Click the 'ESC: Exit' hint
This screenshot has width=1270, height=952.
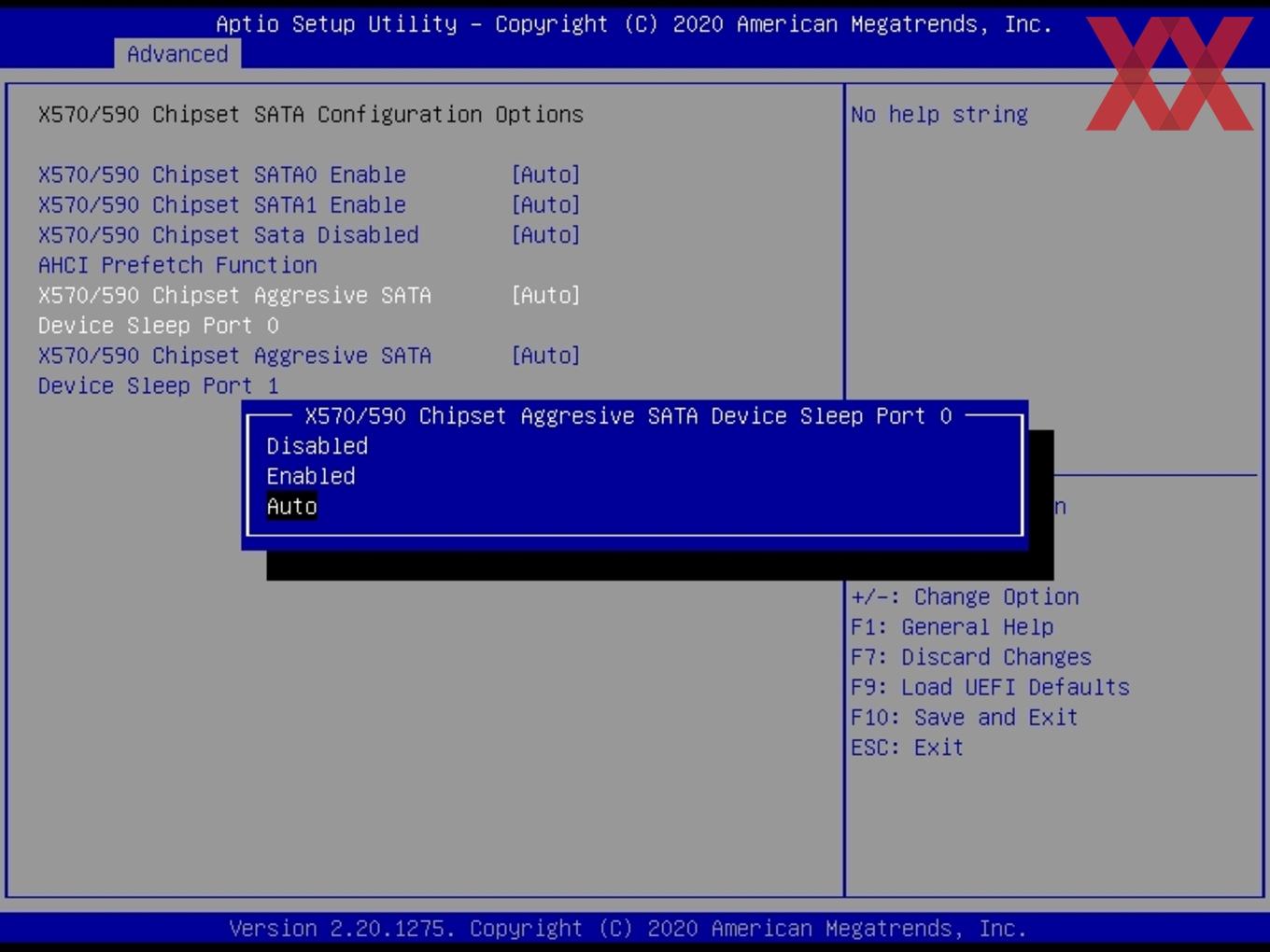pos(907,748)
